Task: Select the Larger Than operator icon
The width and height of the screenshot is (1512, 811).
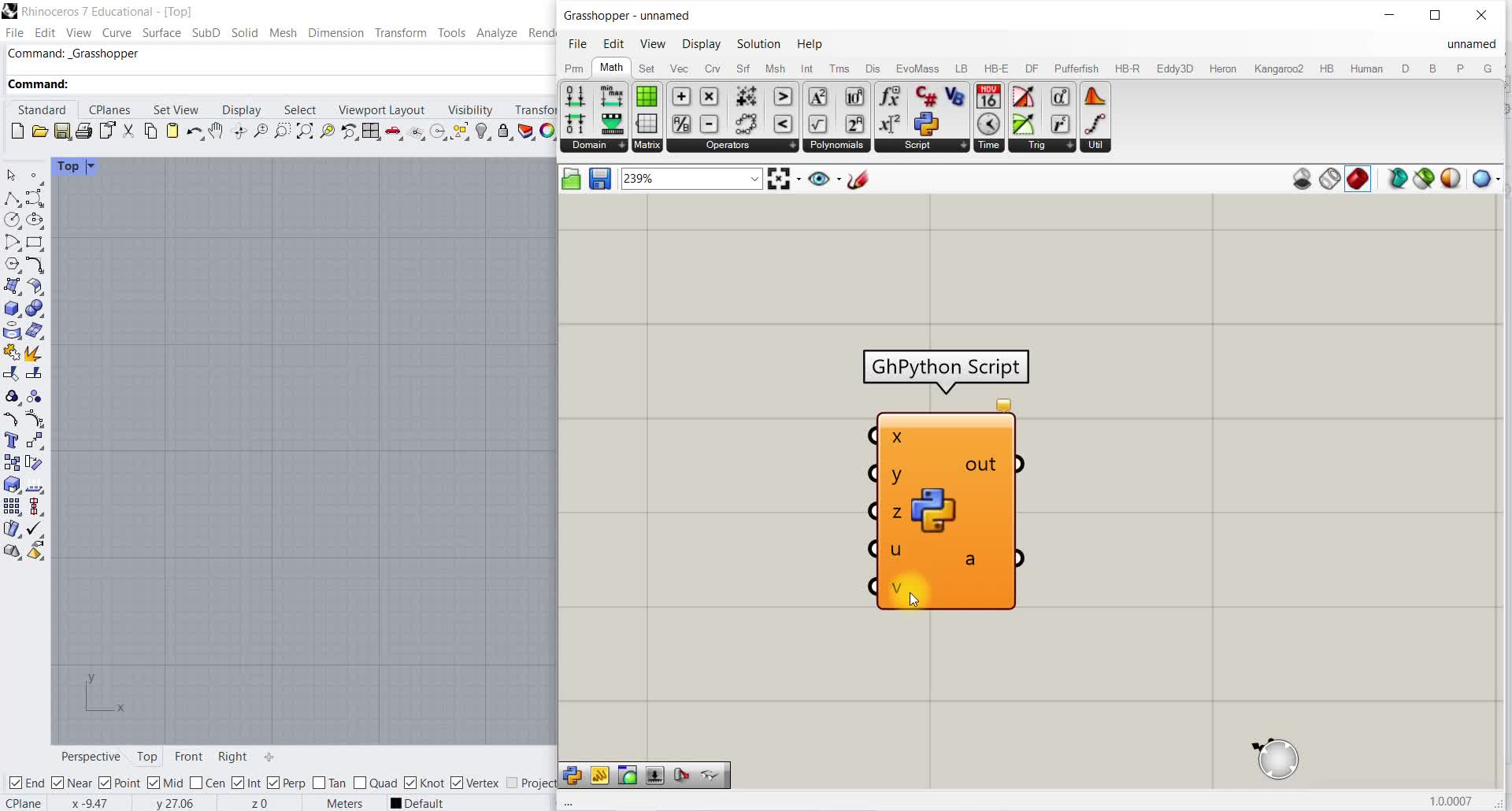Action: click(x=783, y=96)
